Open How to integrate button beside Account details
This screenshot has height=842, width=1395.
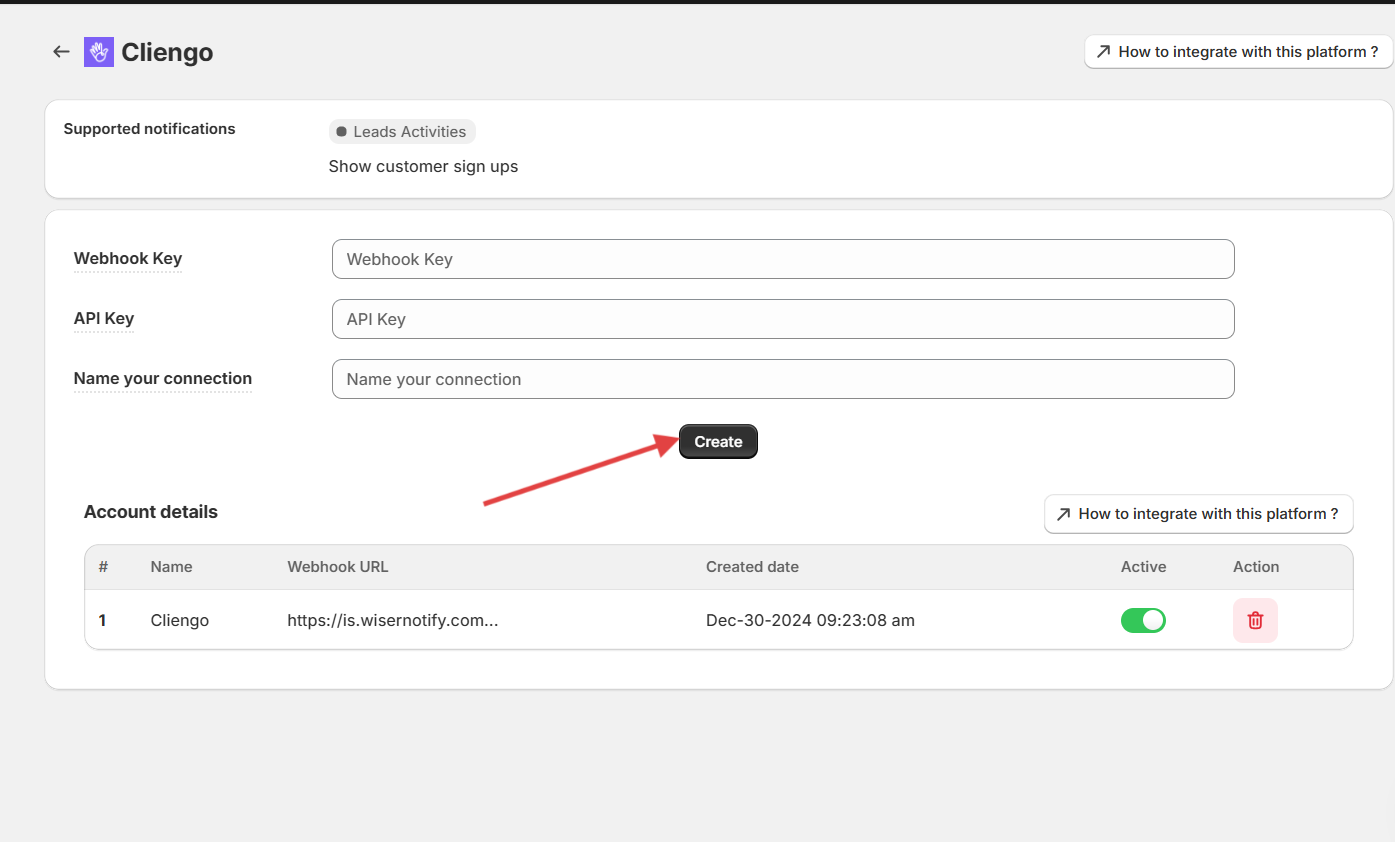(x=1198, y=514)
